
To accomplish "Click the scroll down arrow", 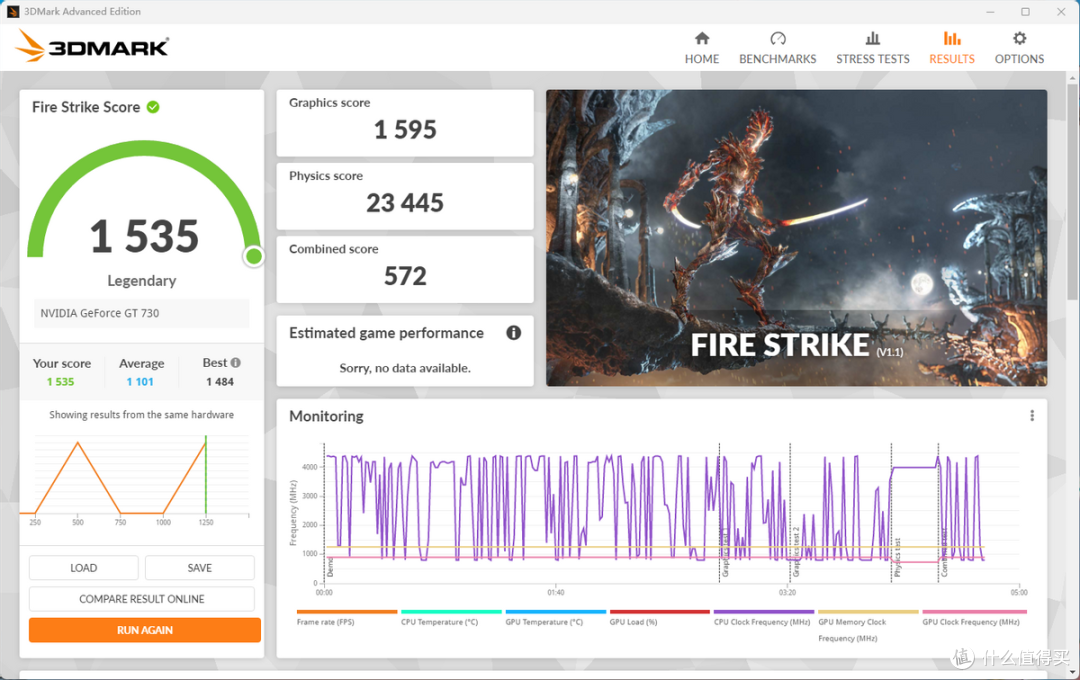I will click(1072, 673).
